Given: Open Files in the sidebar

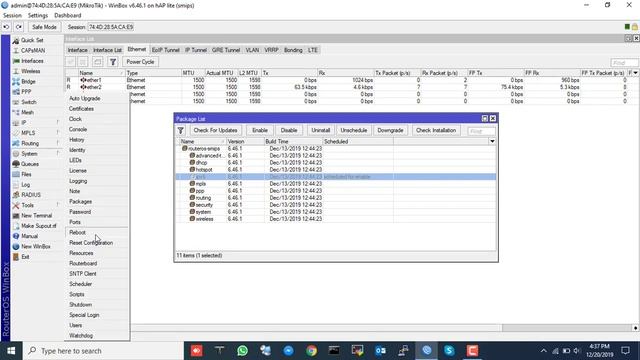Looking at the screenshot, I should click(26, 174).
